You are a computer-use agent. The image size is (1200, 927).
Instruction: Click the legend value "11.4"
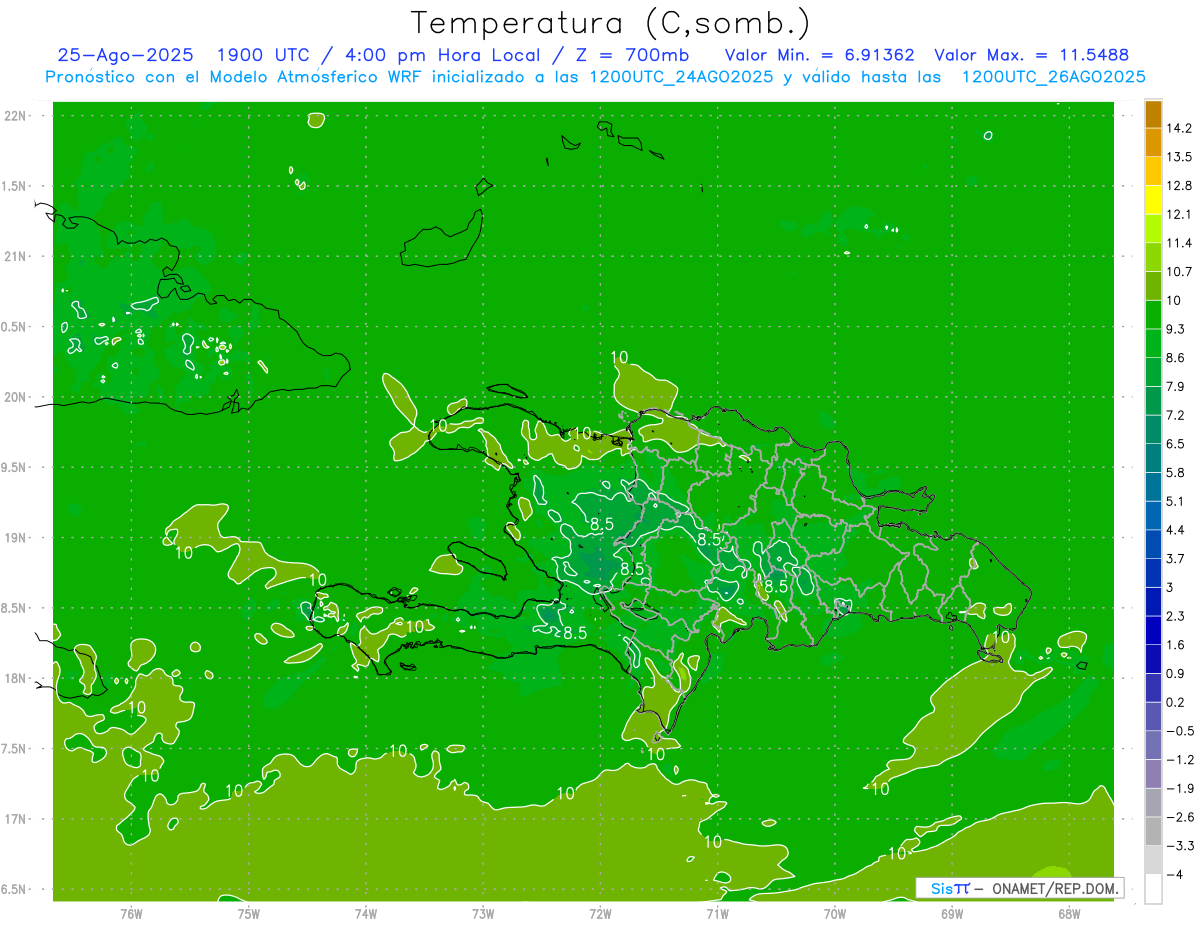tap(1179, 243)
